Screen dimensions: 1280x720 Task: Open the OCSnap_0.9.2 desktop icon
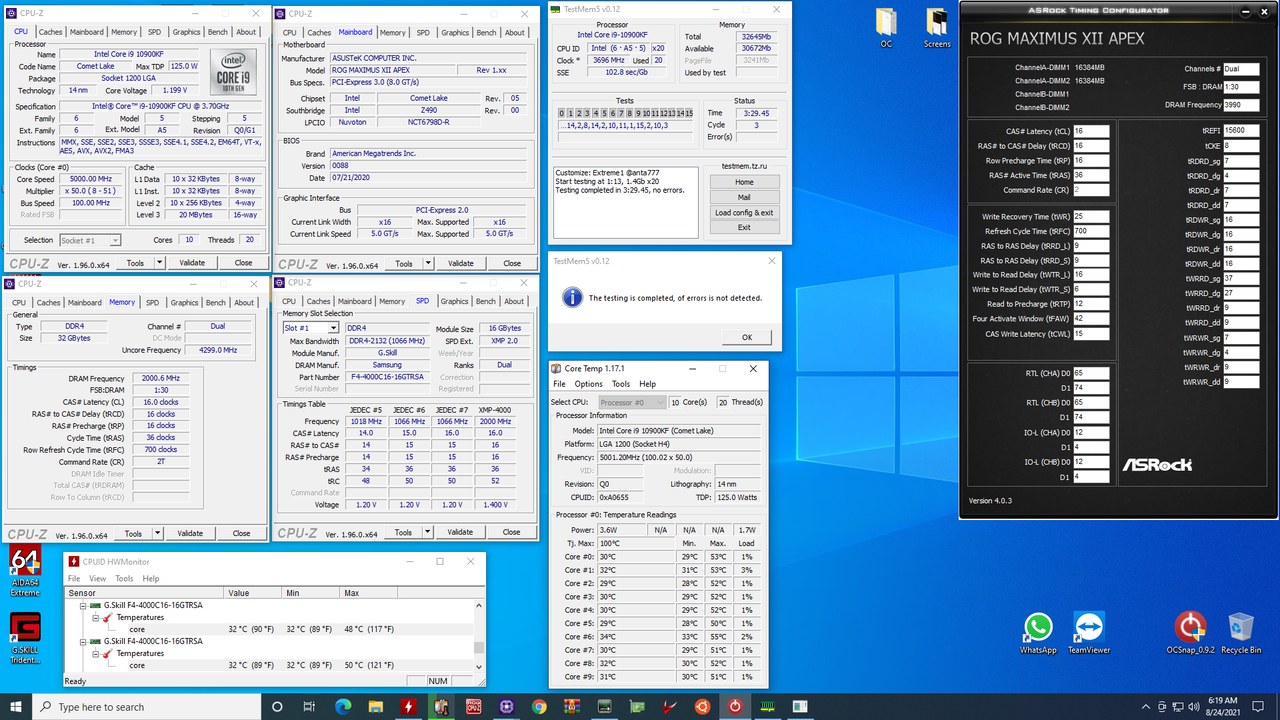coord(1190,628)
